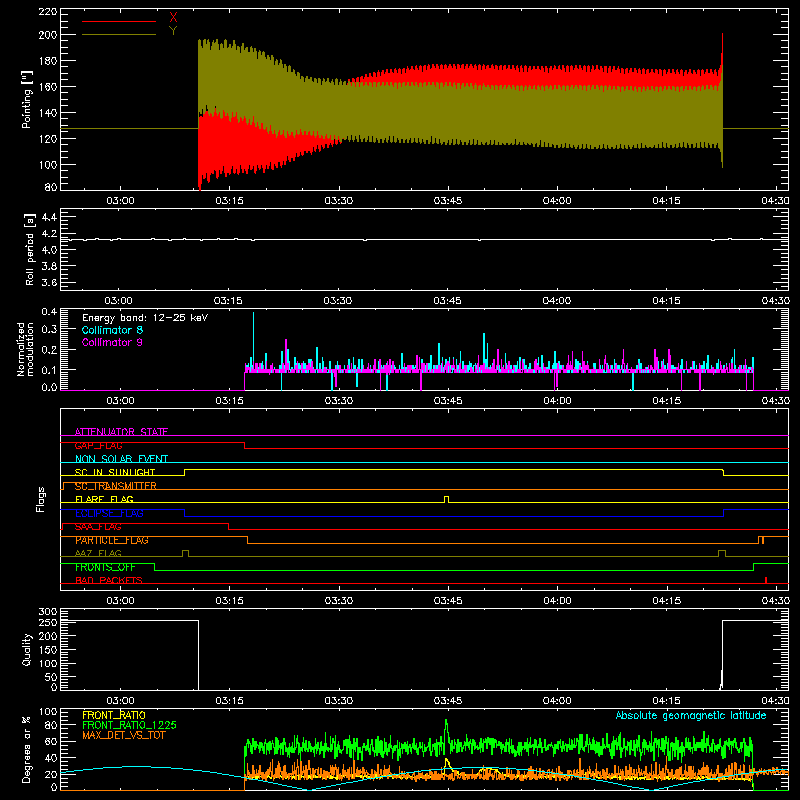Select the SC_TRANSMITTER flag label
Image resolution: width=800 pixels, height=800 pixels.
click(x=116, y=486)
